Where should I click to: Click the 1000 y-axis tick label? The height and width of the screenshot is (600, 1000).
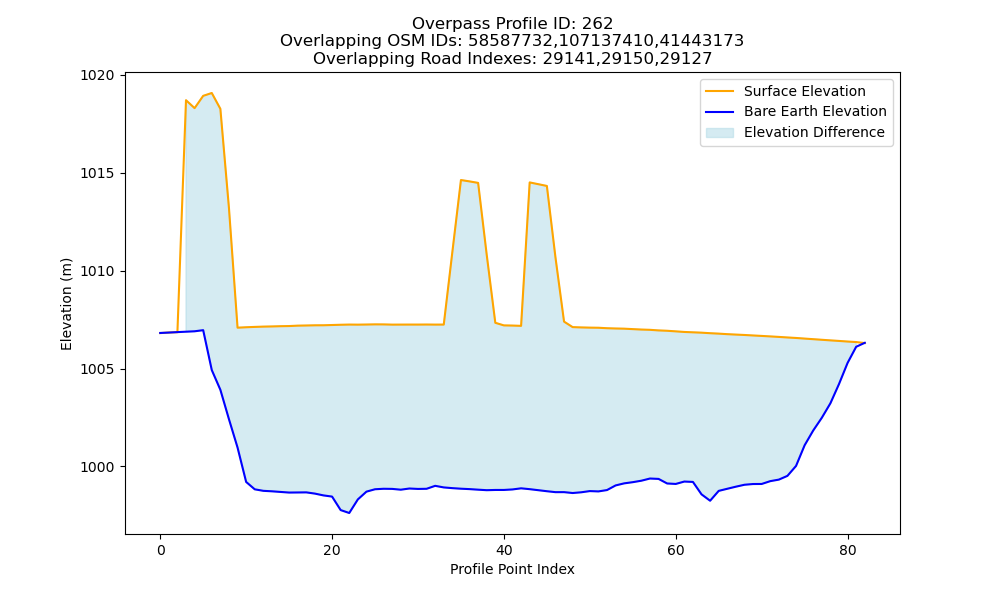click(x=97, y=467)
